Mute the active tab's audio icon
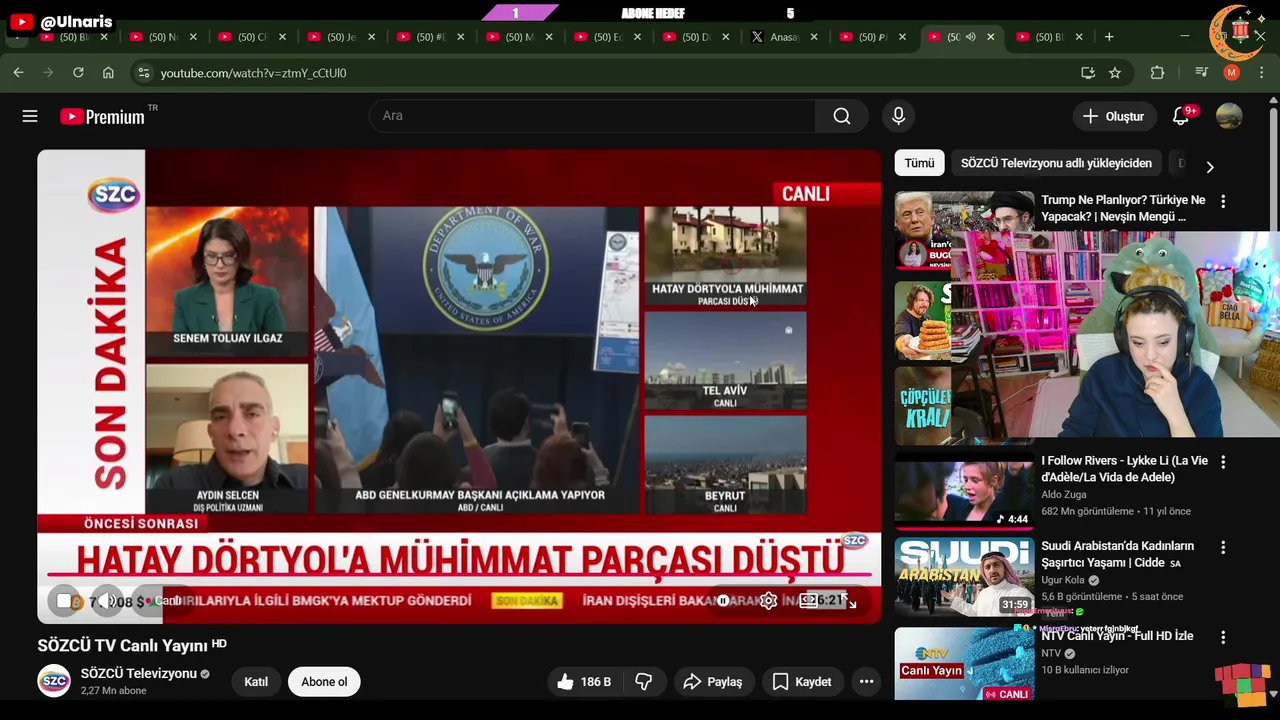The height and width of the screenshot is (720, 1280). pos(970,37)
